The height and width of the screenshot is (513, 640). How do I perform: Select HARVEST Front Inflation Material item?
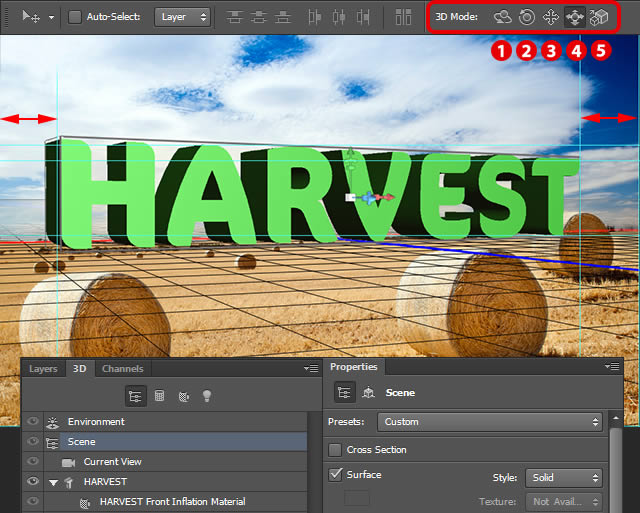176,502
